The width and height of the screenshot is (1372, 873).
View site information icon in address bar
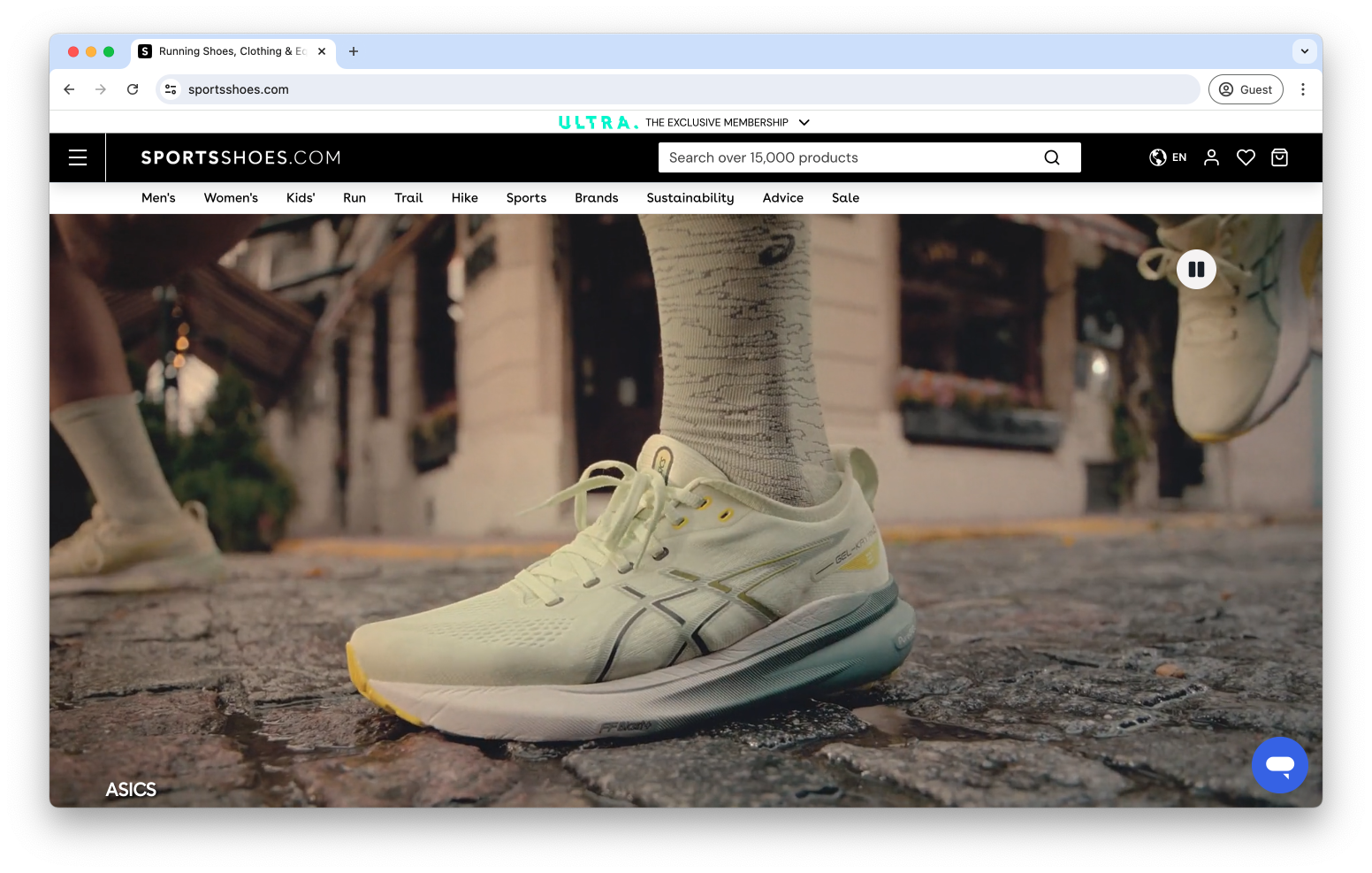pos(171,89)
